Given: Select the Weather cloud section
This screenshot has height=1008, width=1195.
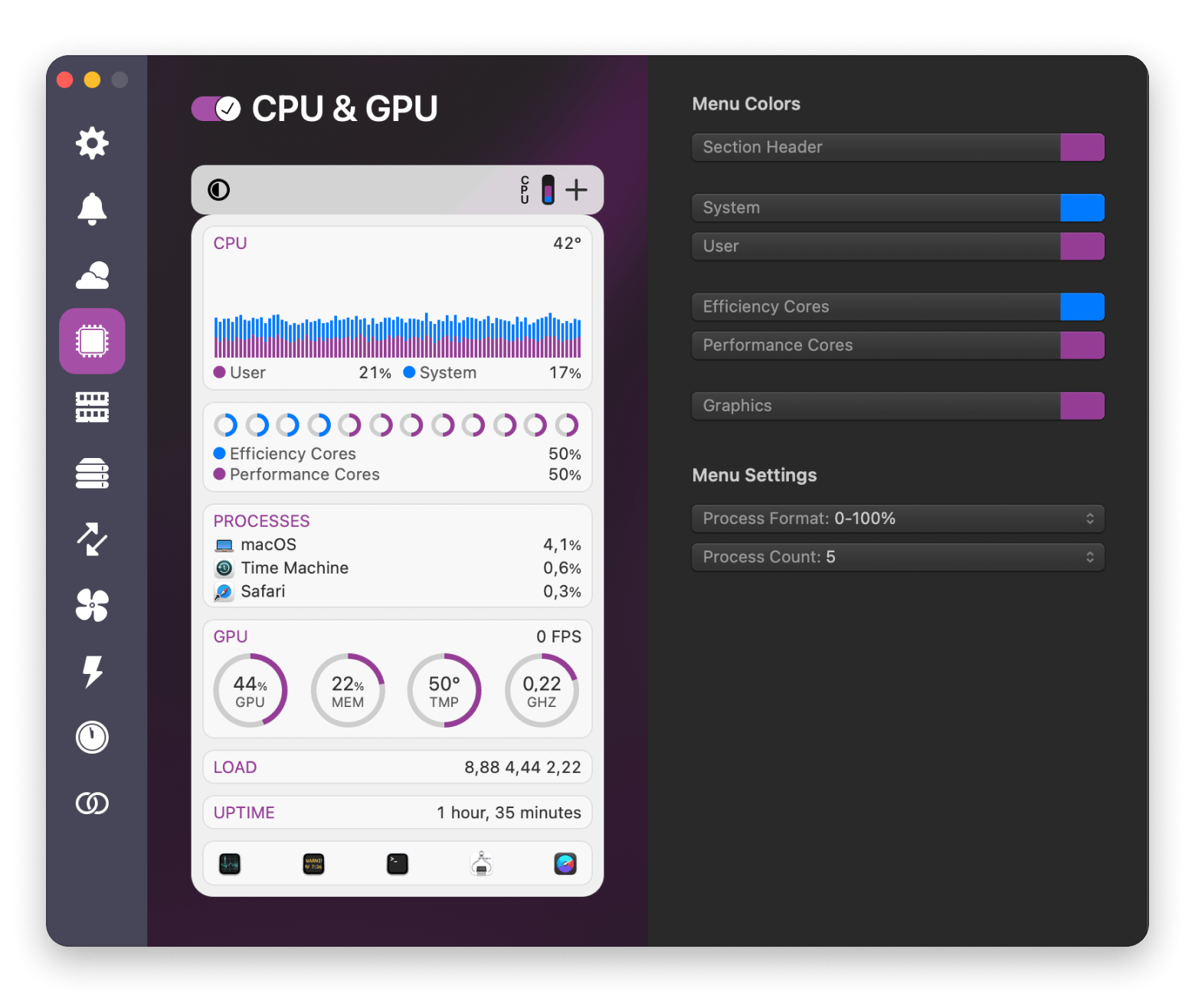Looking at the screenshot, I should point(92,276).
